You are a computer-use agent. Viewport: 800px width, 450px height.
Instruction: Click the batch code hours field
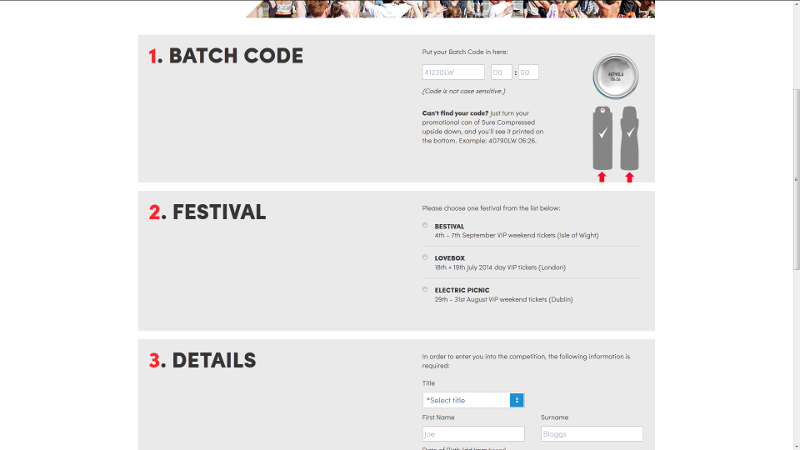click(502, 72)
